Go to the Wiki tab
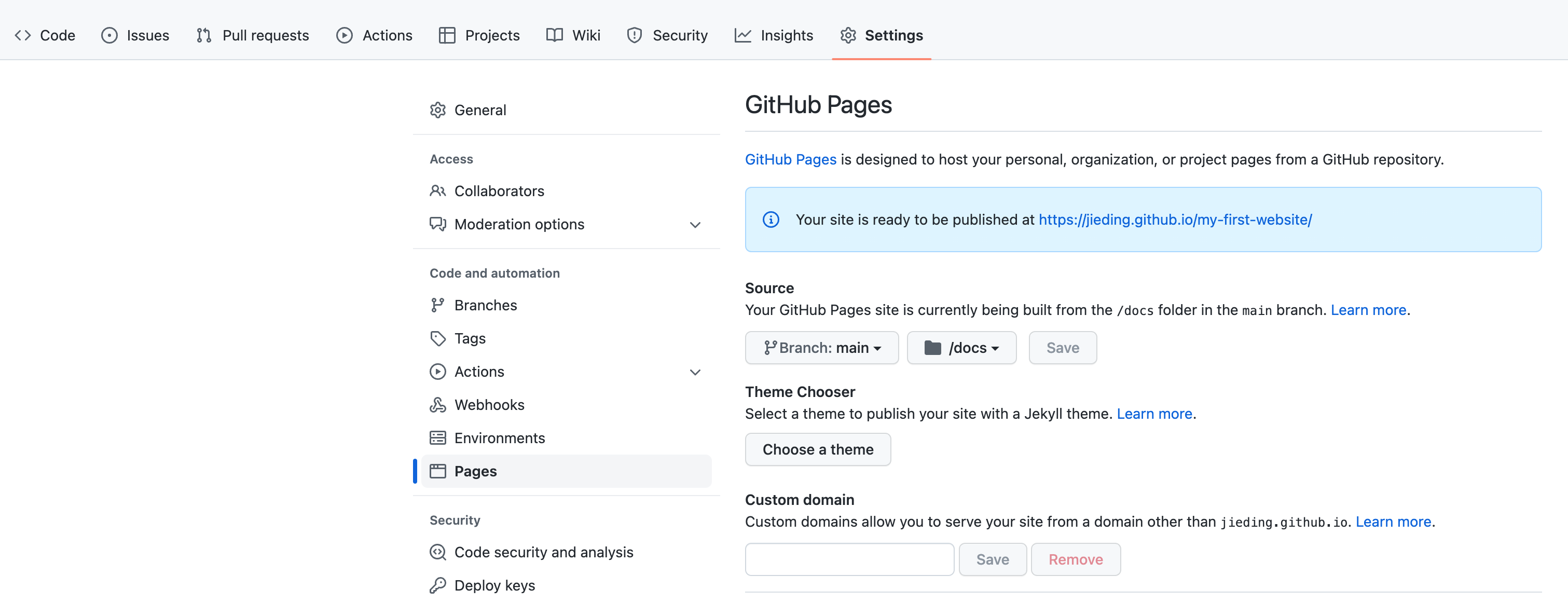The width and height of the screenshot is (1568, 603). pyautogui.click(x=573, y=35)
